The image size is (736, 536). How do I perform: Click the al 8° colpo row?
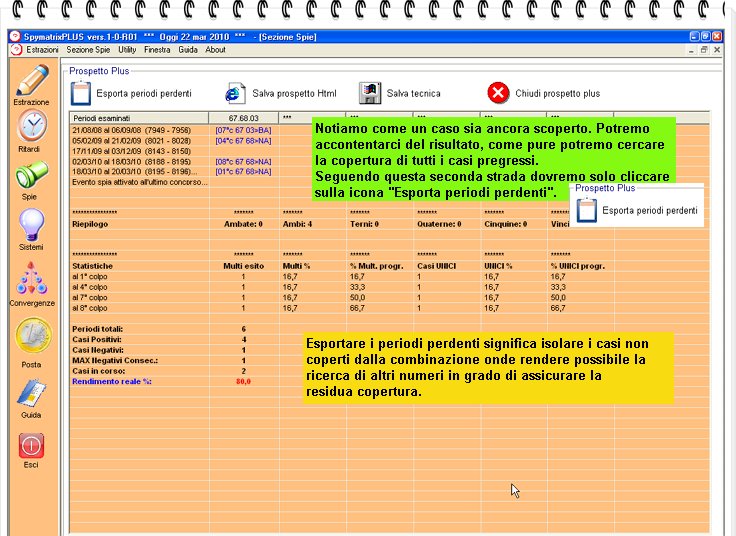coord(90,308)
